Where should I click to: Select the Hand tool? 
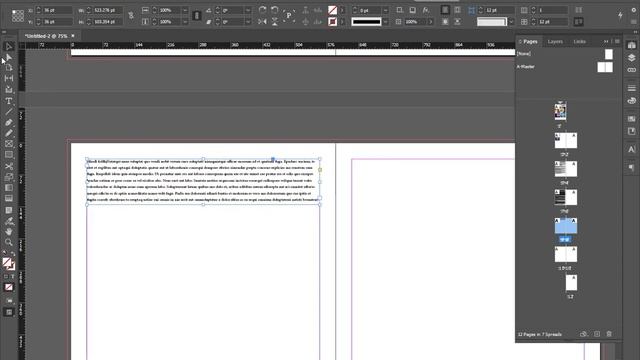click(x=9, y=232)
